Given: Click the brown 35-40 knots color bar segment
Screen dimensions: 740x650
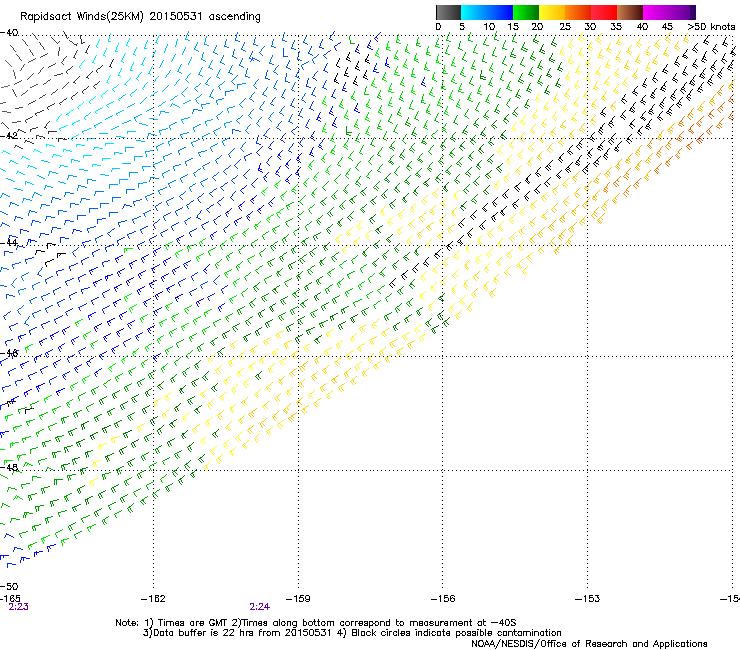Looking at the screenshot, I should [x=630, y=12].
